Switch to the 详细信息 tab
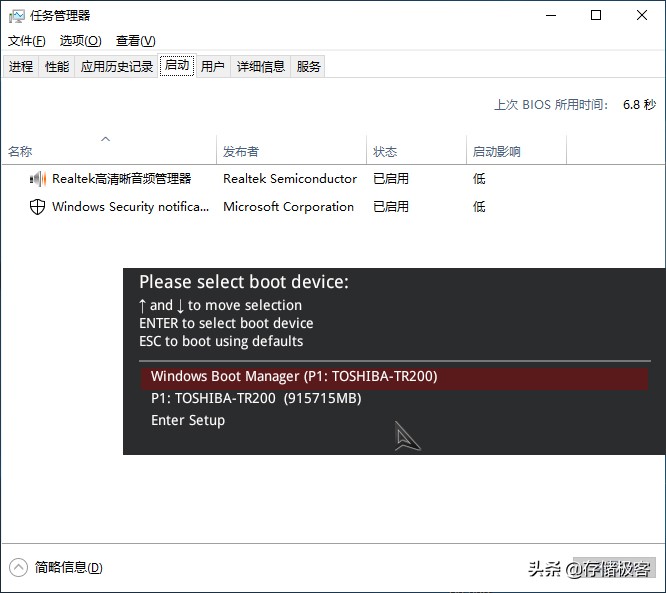The width and height of the screenshot is (666, 593). tap(260, 66)
